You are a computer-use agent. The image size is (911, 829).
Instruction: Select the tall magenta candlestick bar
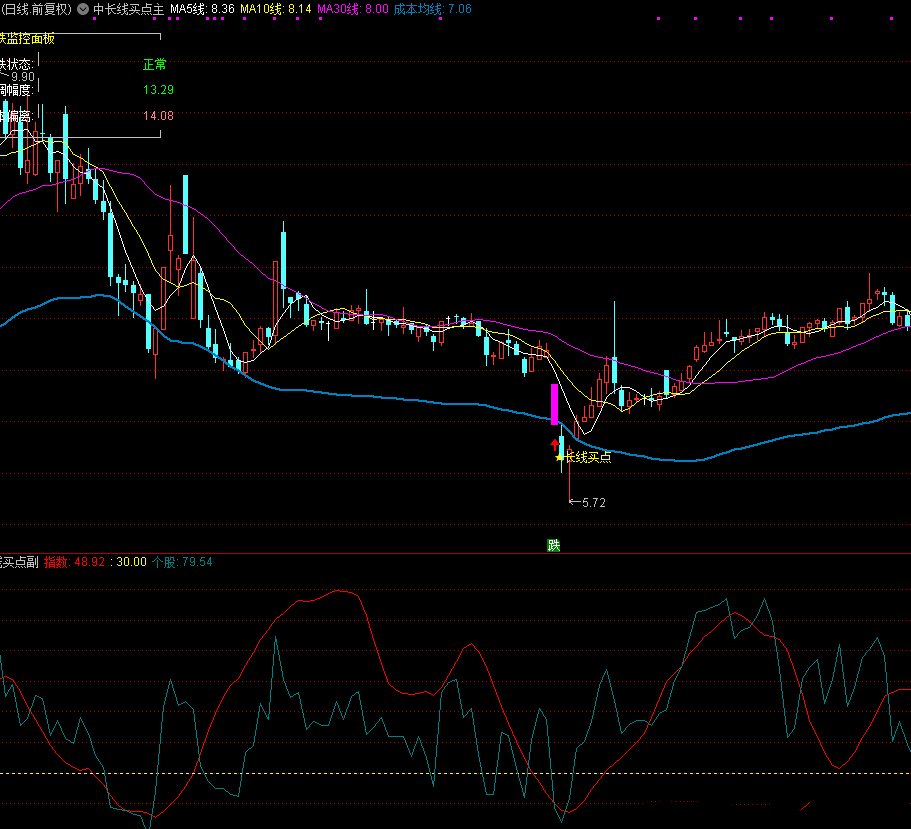(x=554, y=403)
